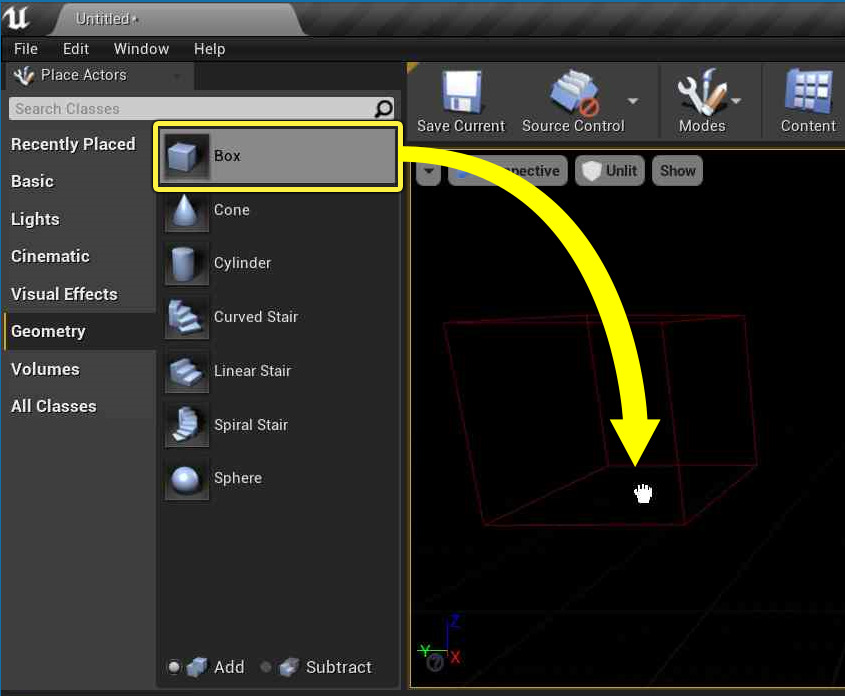Click the Show viewport button
This screenshot has width=845, height=696.
coord(677,171)
